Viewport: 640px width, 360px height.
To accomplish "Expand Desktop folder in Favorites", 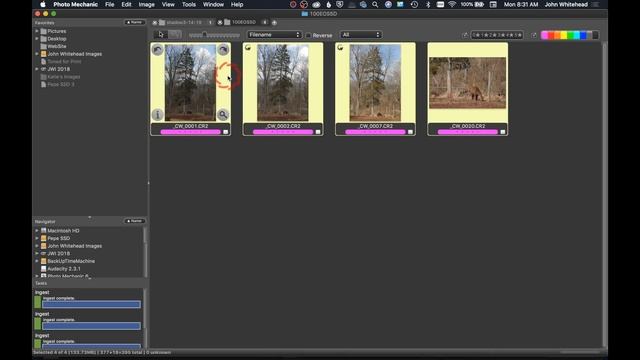I will coord(37,39).
